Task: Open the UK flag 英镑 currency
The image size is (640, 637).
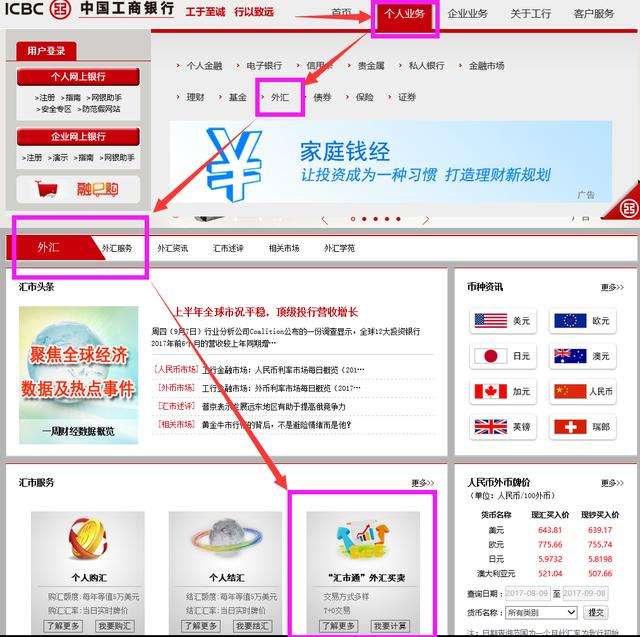Action: 503,427
